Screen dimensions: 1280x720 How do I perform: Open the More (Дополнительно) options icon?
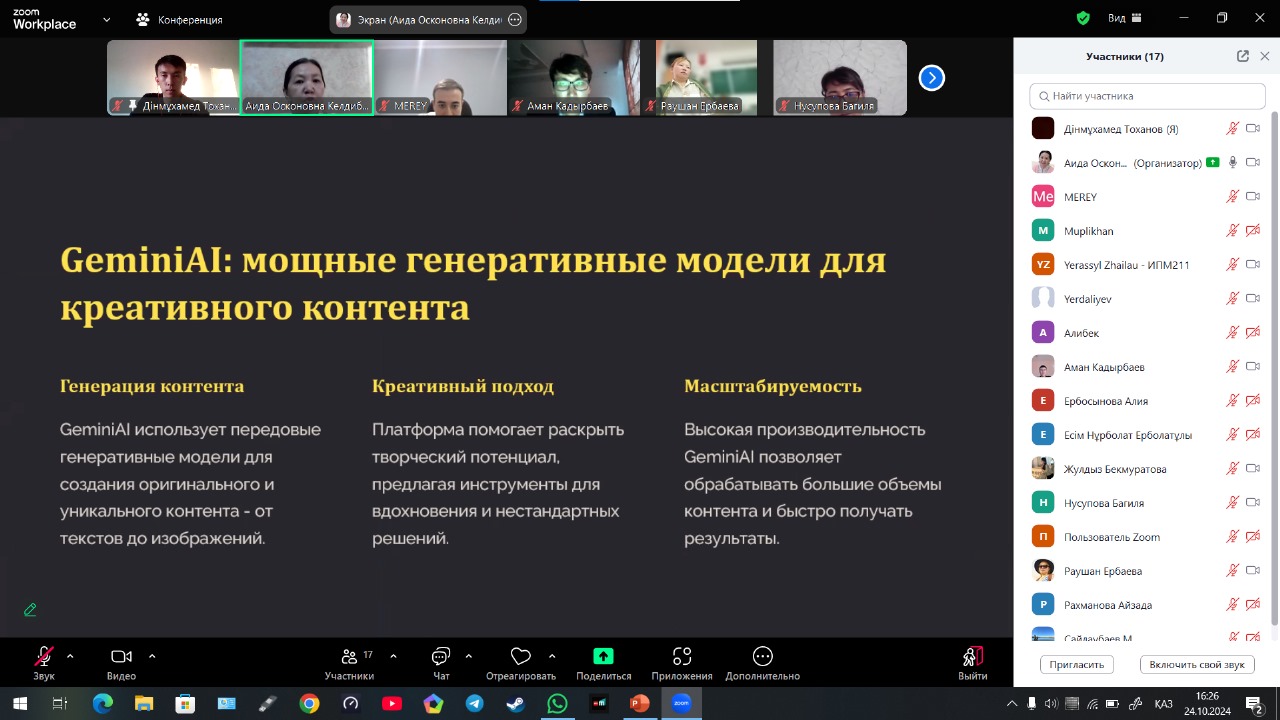pyautogui.click(x=763, y=657)
